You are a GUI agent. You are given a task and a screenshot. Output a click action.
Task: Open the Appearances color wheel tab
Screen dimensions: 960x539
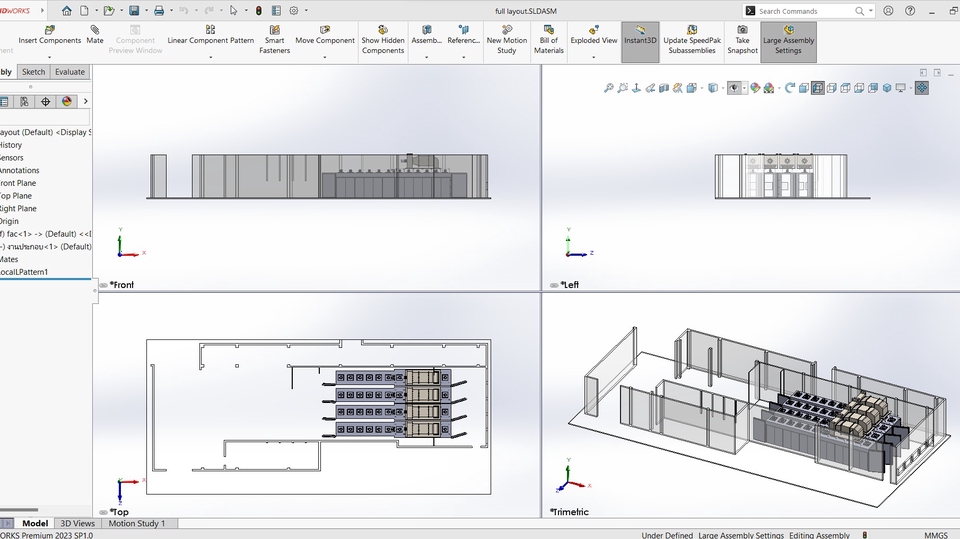point(67,101)
